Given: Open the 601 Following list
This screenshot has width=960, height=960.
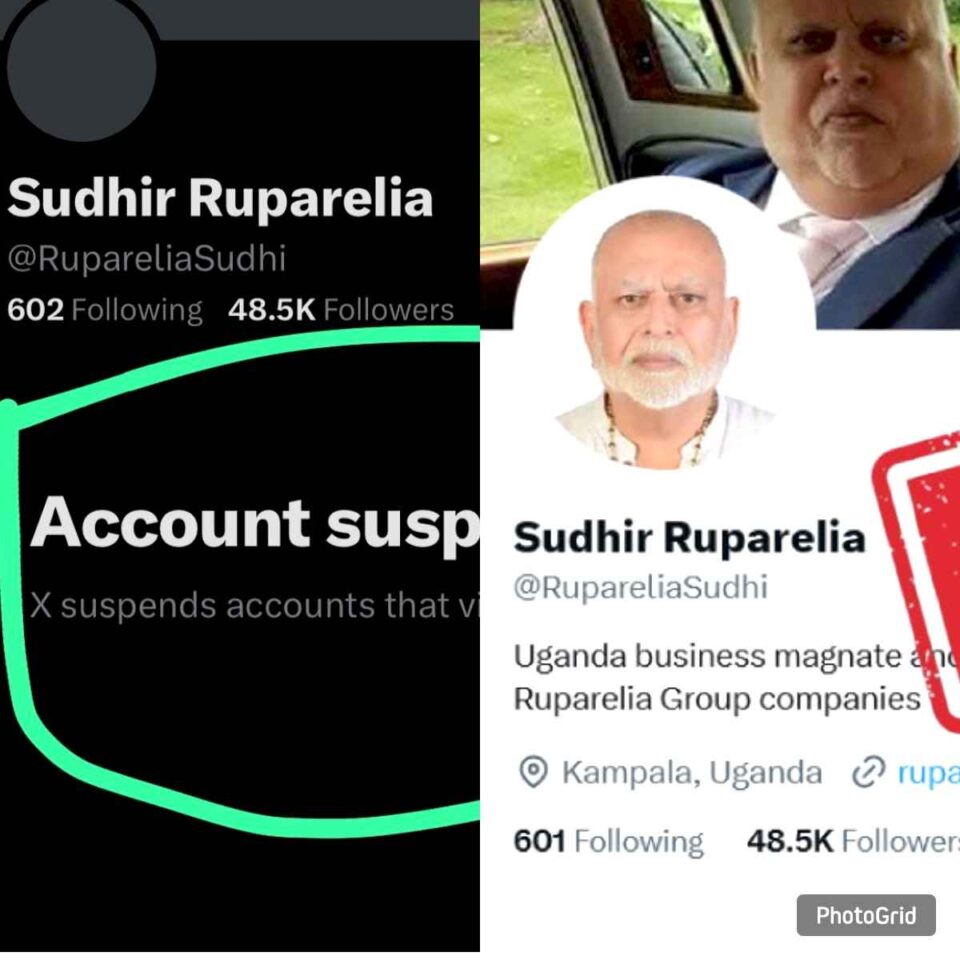Looking at the screenshot, I should 609,841.
